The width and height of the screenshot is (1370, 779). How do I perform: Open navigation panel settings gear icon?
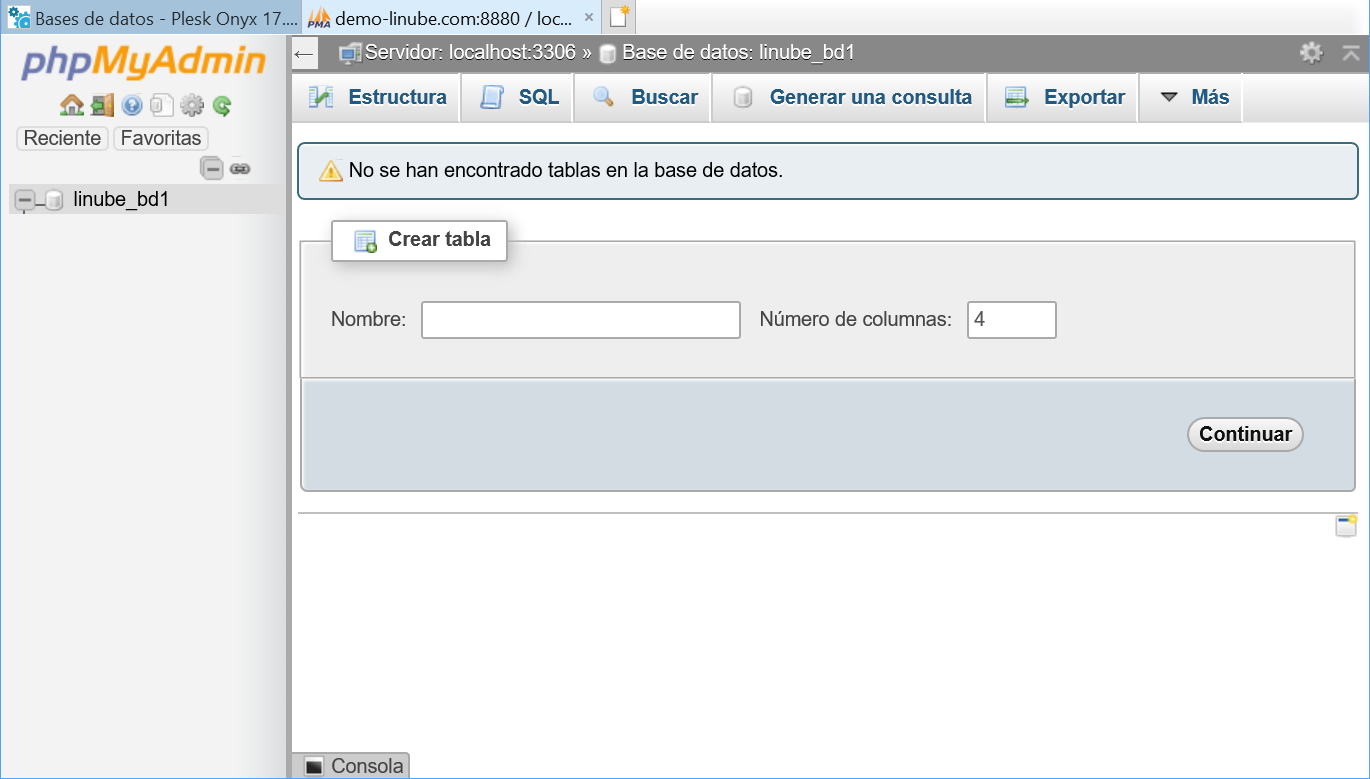click(x=191, y=105)
